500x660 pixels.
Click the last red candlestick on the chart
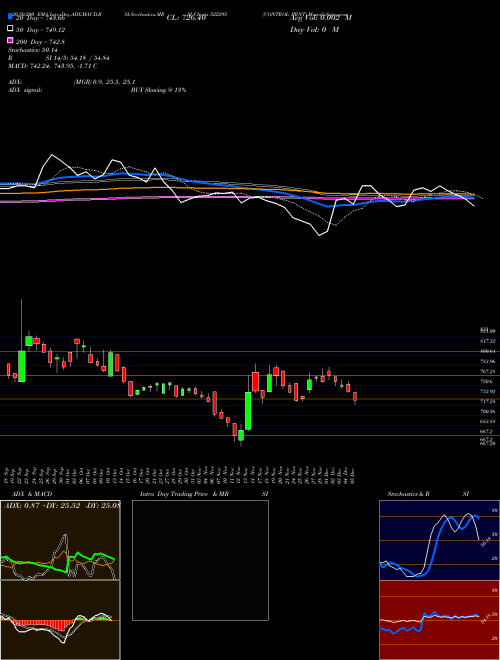click(x=355, y=397)
